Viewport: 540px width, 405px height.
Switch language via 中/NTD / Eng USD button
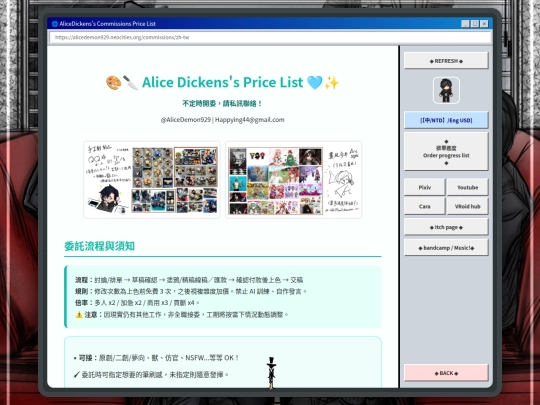[x=446, y=120]
